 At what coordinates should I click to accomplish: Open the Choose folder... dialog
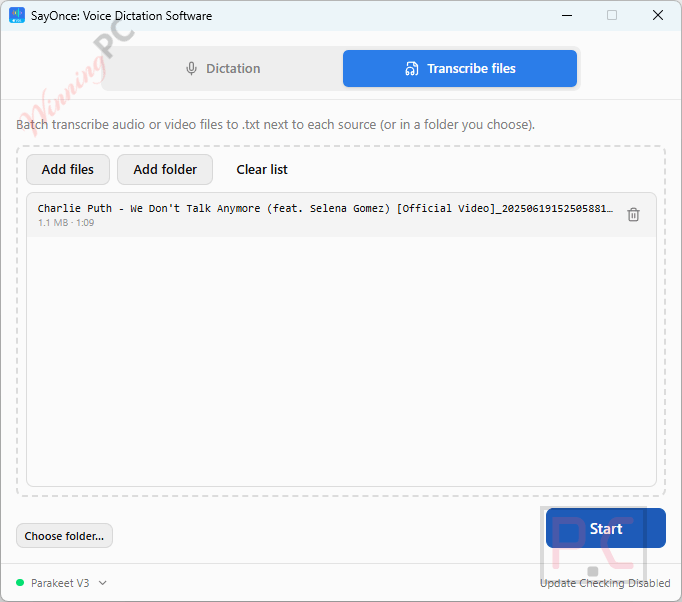[64, 535]
